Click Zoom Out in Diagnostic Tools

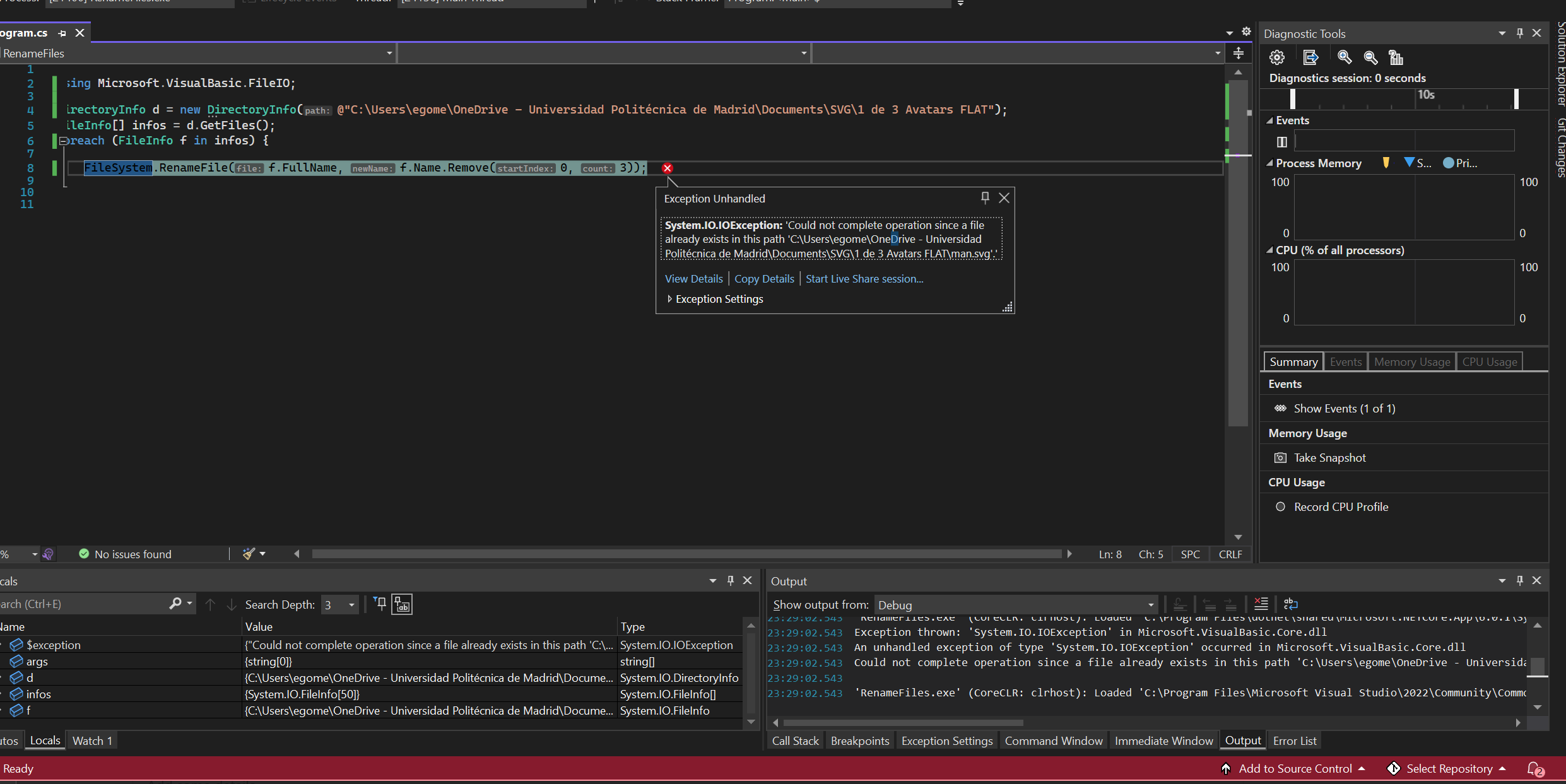coord(1370,58)
